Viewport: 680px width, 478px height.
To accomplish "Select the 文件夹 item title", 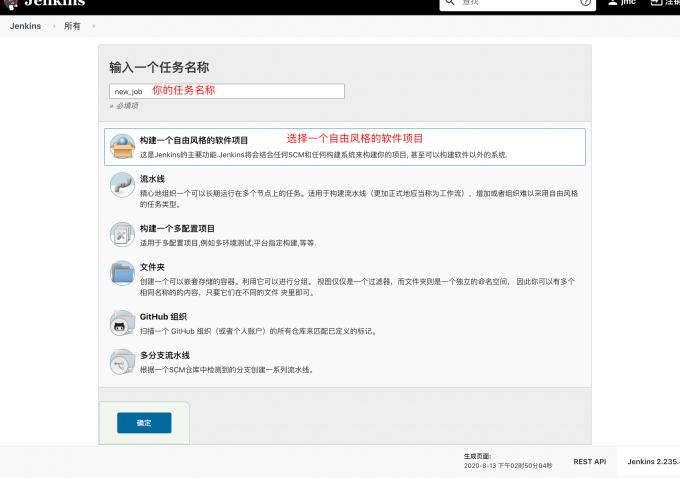I will 152,267.
